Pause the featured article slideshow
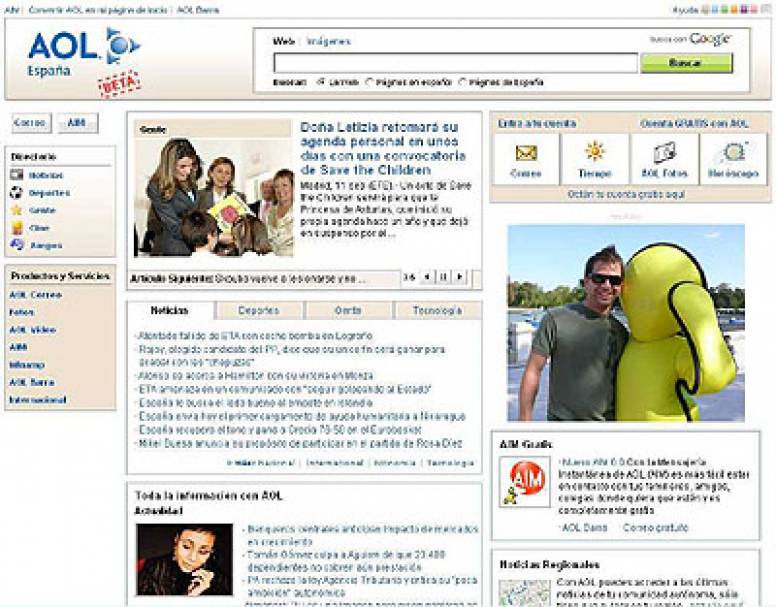The height and width of the screenshot is (607, 776). pos(443,276)
